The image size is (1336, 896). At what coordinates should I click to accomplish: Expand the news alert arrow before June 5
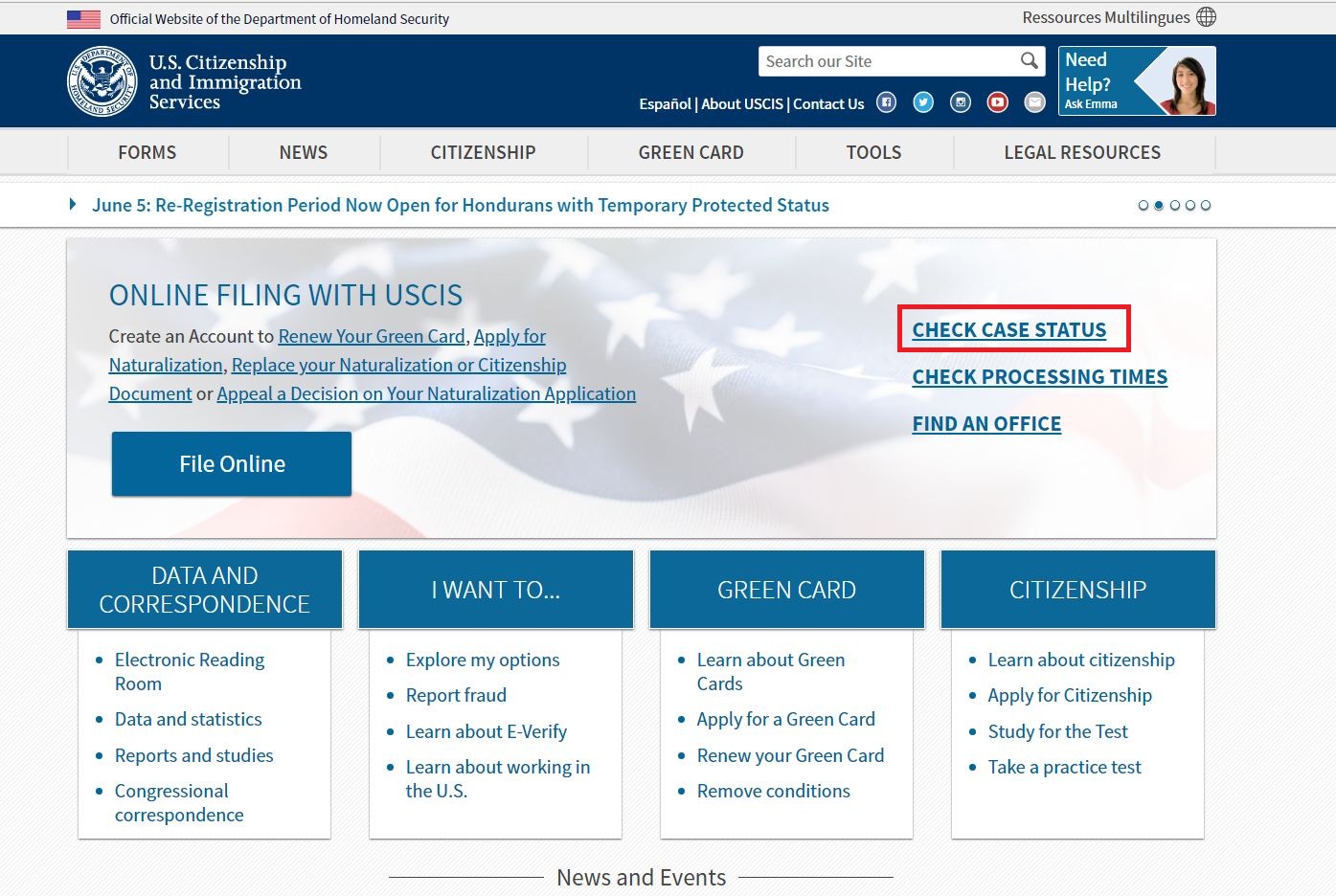pos(73,204)
